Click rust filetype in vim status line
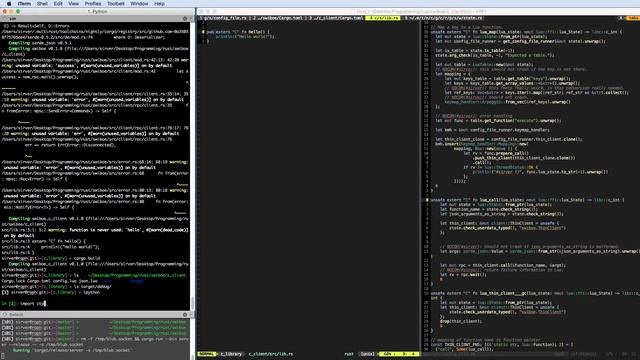Viewport: 640px width, 360px height. tap(349, 354)
